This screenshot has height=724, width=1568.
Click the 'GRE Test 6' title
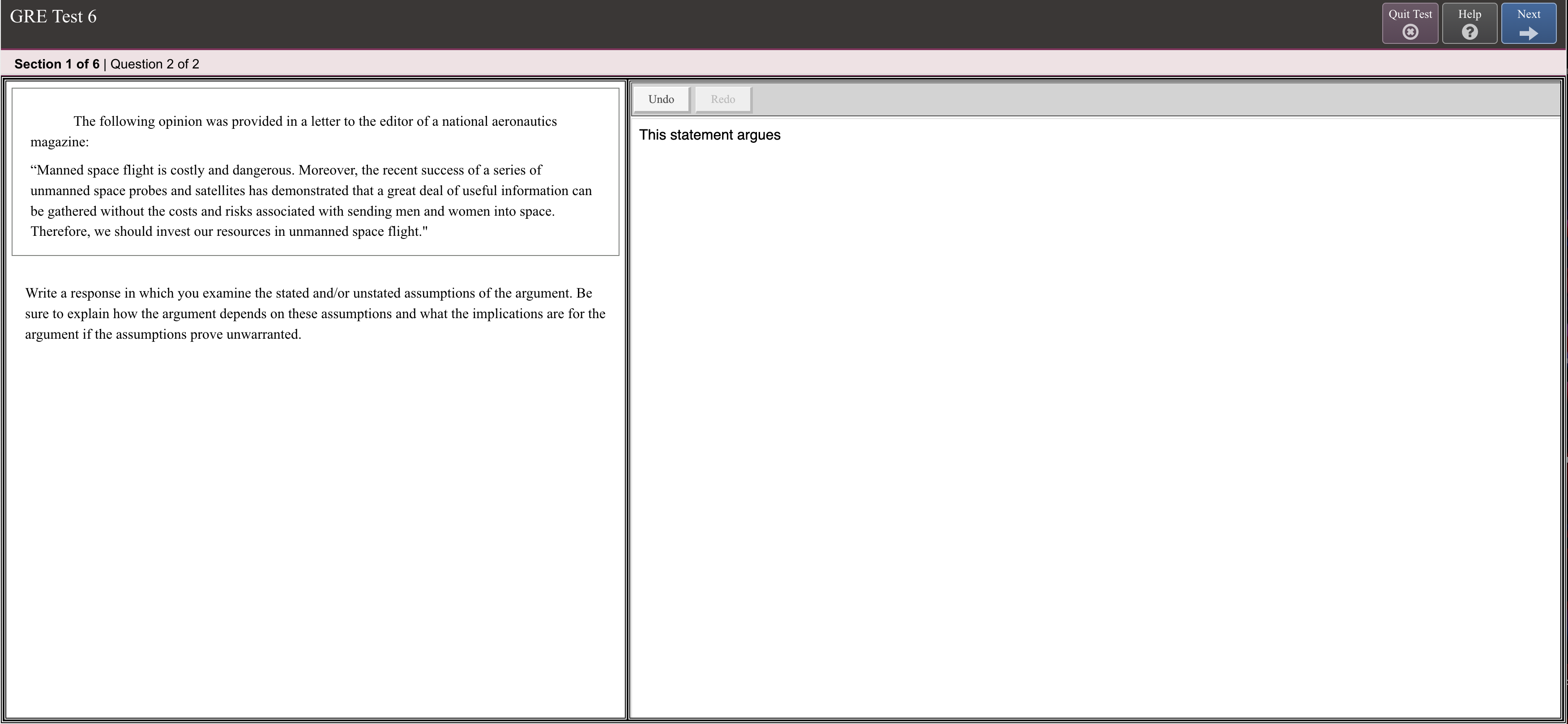click(x=53, y=17)
